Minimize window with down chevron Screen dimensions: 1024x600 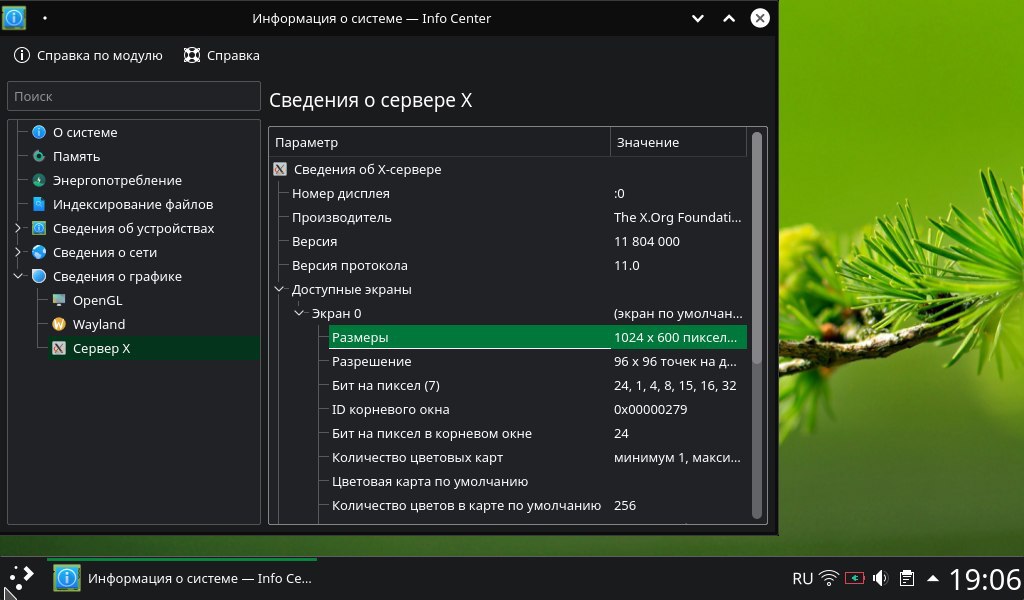[x=697, y=18]
